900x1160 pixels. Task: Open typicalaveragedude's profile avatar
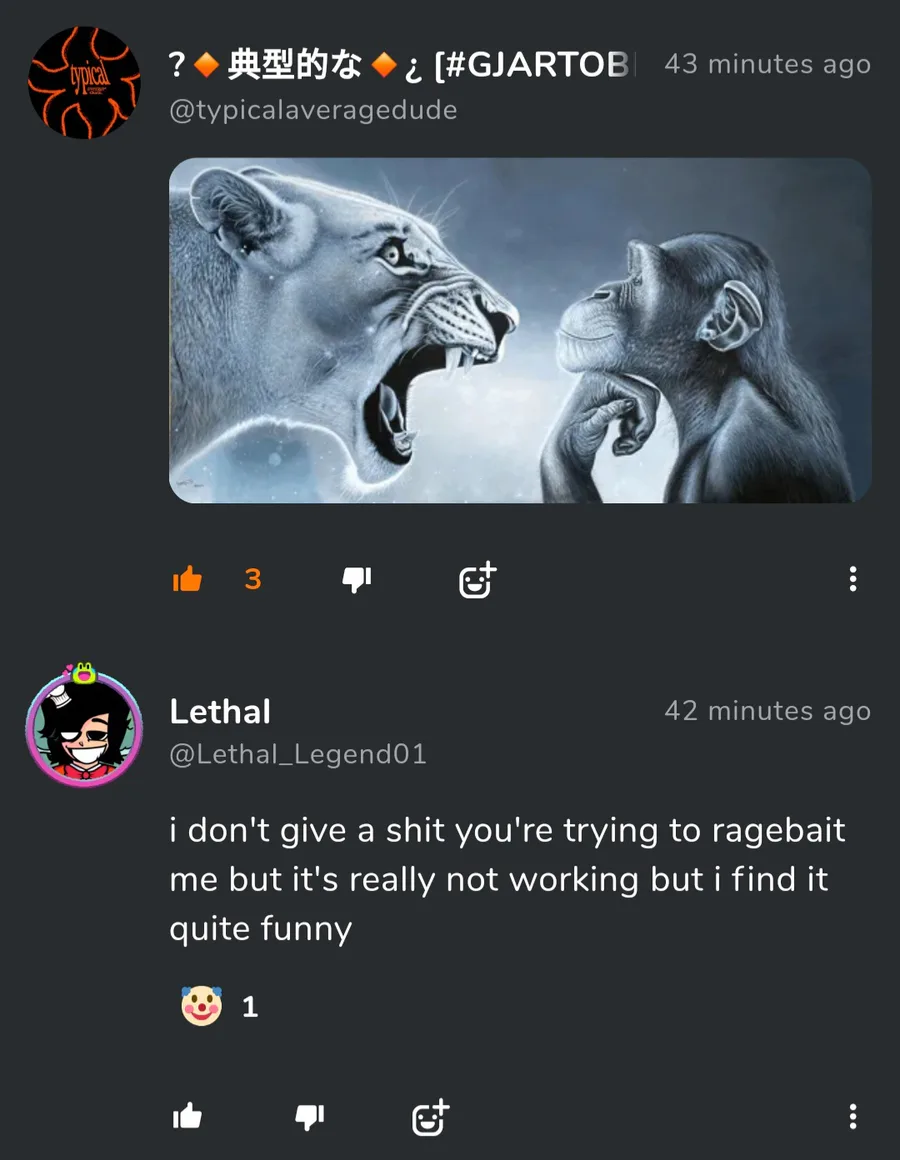[84, 83]
